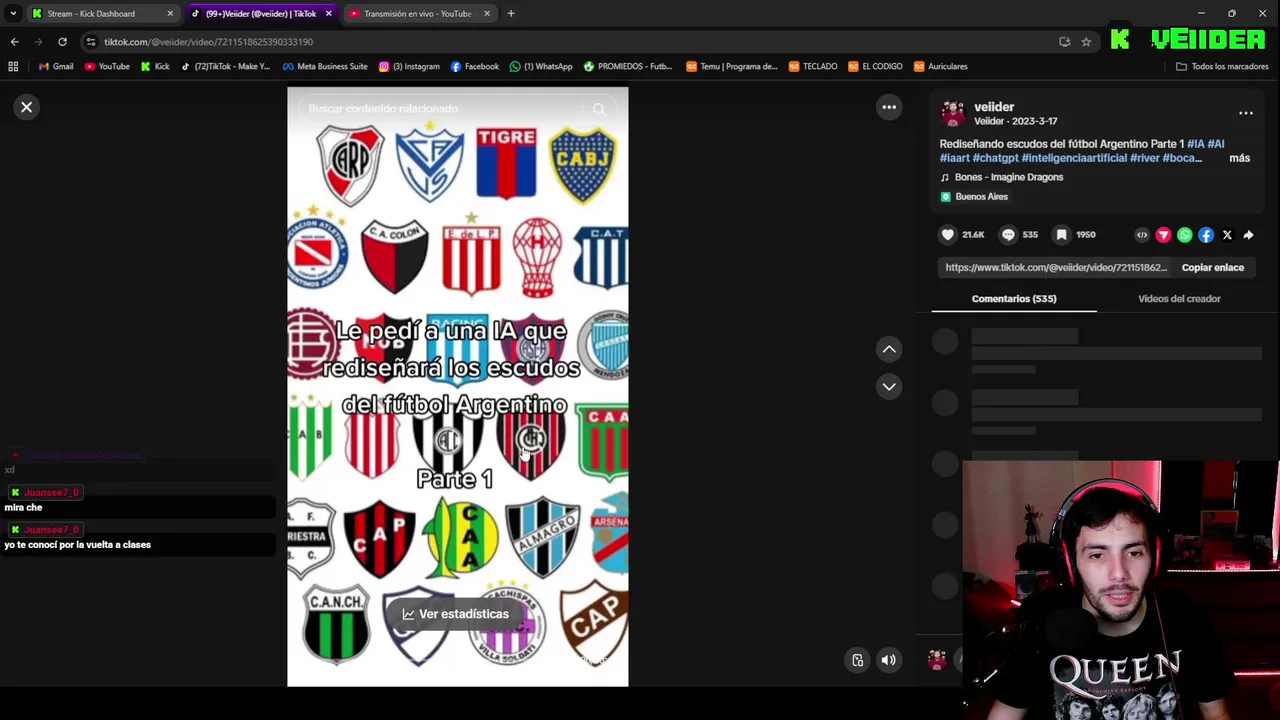Share the video to Facebook
Image resolution: width=1280 pixels, height=720 pixels.
(1206, 235)
